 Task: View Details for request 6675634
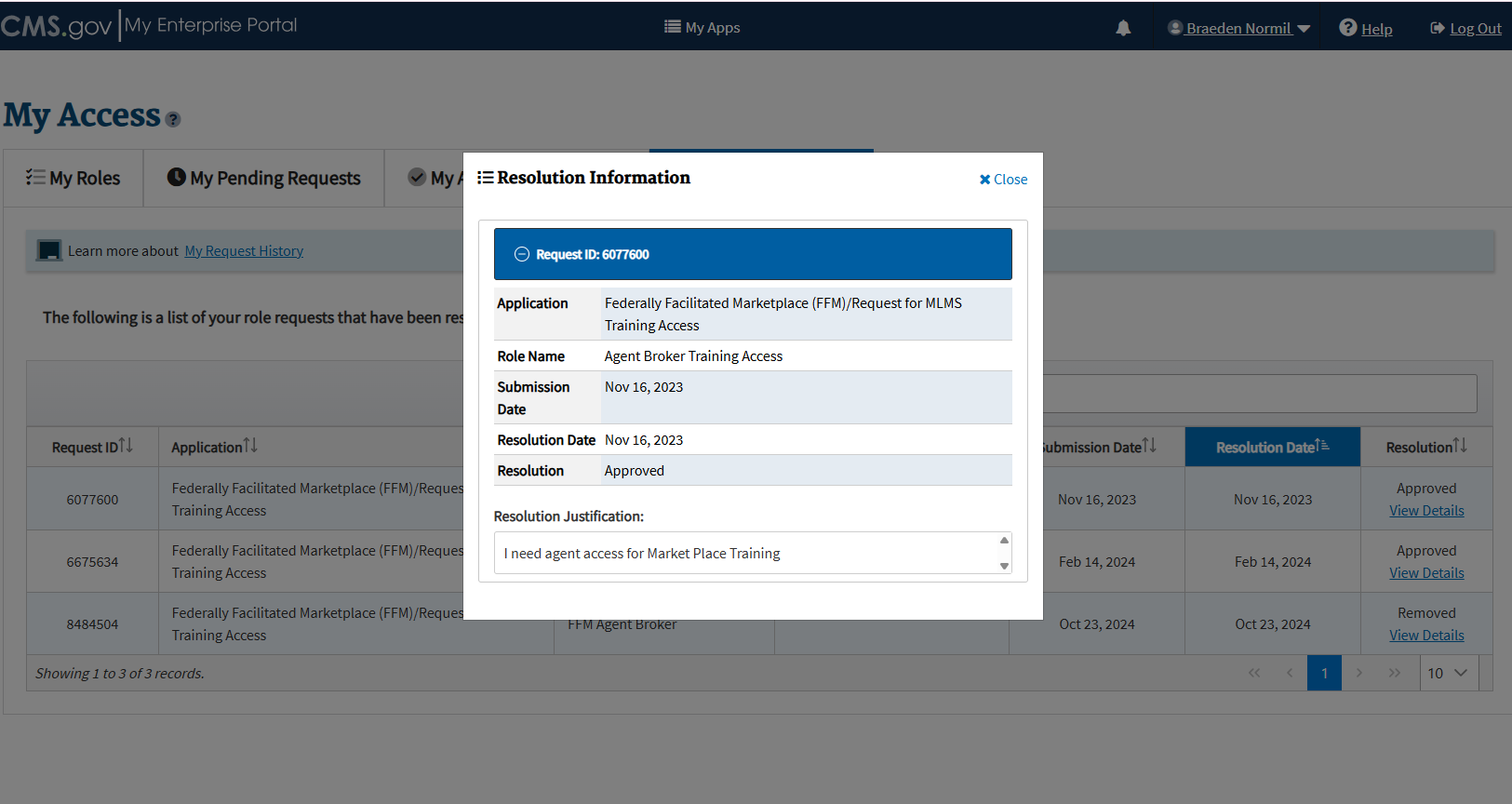pos(1426,573)
